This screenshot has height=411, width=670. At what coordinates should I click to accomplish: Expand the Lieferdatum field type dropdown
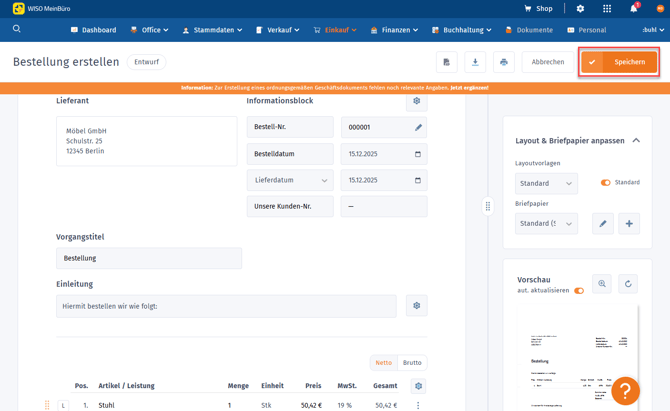pyautogui.click(x=290, y=181)
